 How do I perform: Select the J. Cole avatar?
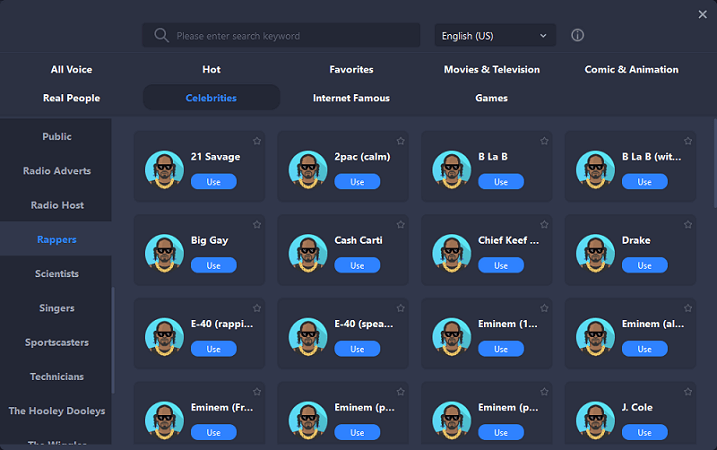tap(595, 421)
